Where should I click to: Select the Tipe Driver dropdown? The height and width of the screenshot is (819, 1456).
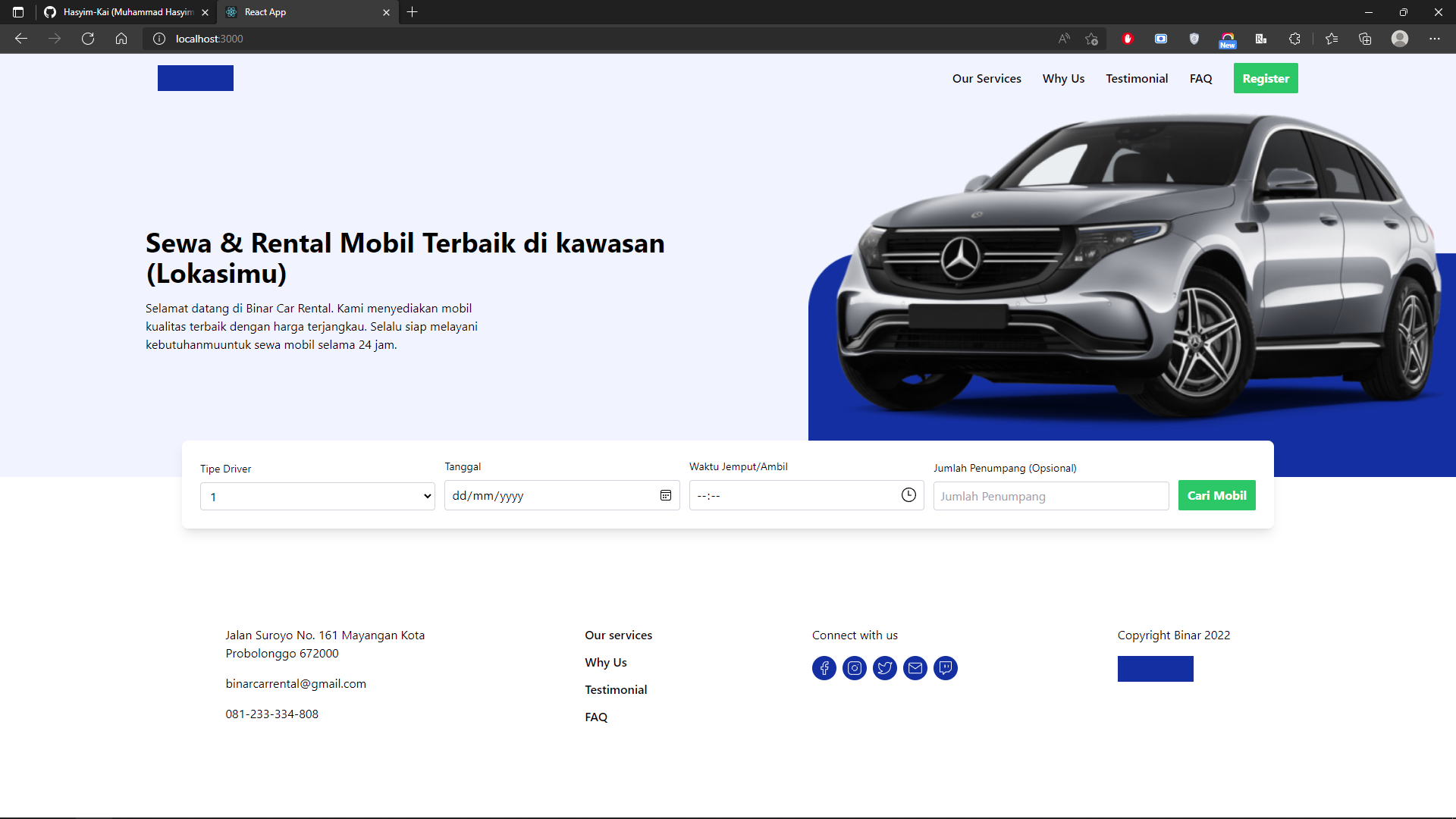317,495
